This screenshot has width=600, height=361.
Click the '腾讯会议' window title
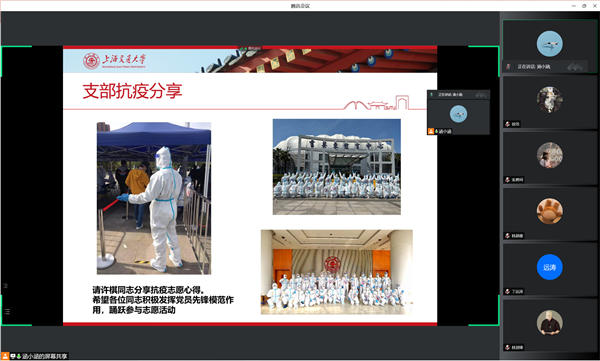pyautogui.click(x=300, y=6)
